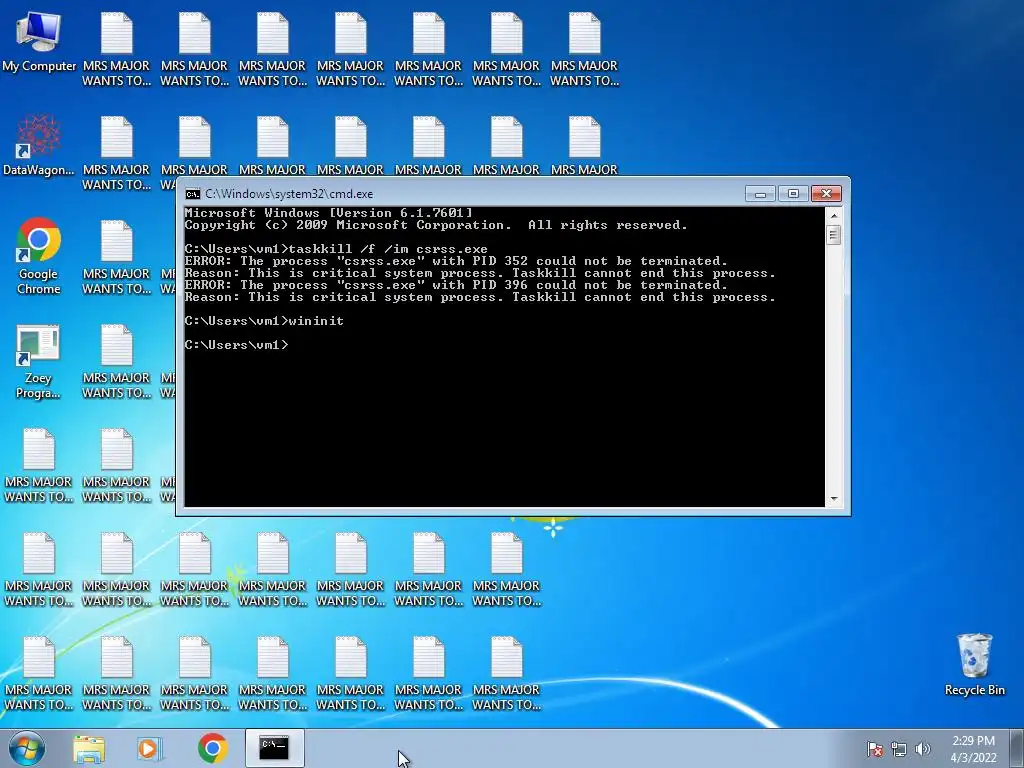Click the Show desktop button at taskbar end
The image size is (1024, 768).
coord(1017,748)
